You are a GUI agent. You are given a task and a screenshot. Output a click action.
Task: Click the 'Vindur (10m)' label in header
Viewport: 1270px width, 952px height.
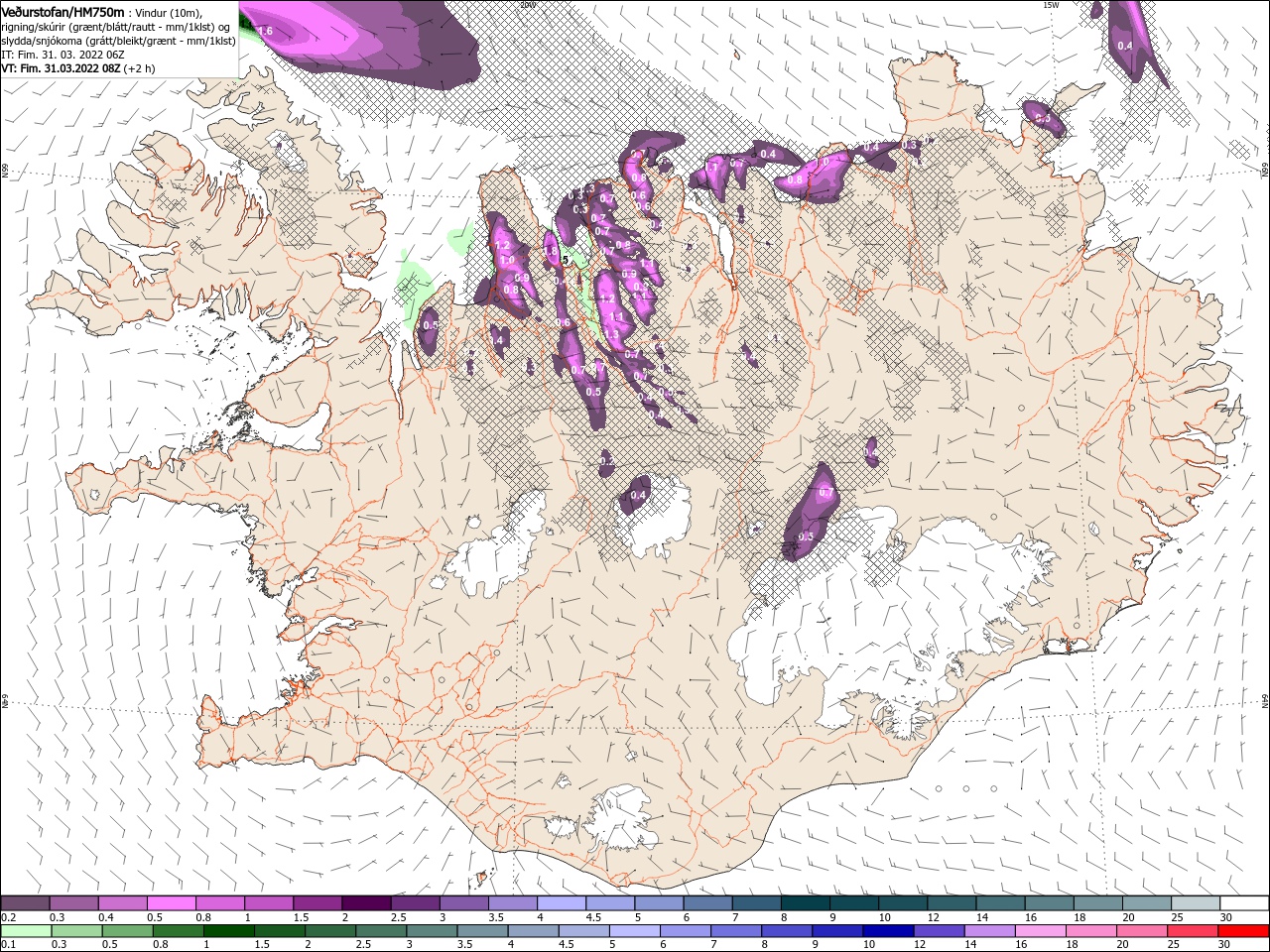click(x=167, y=12)
